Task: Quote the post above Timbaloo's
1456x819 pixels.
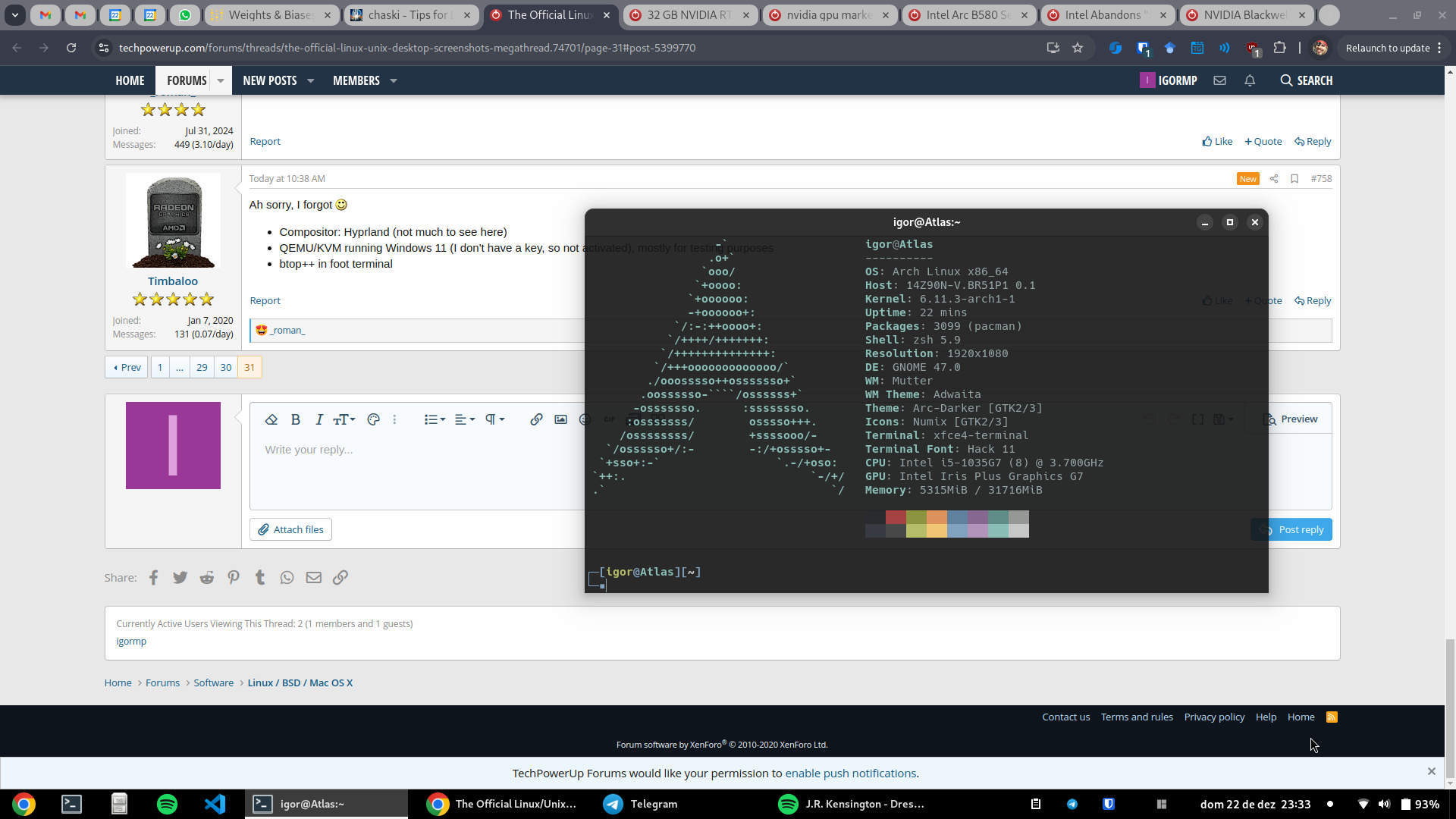Action: coord(1263,142)
